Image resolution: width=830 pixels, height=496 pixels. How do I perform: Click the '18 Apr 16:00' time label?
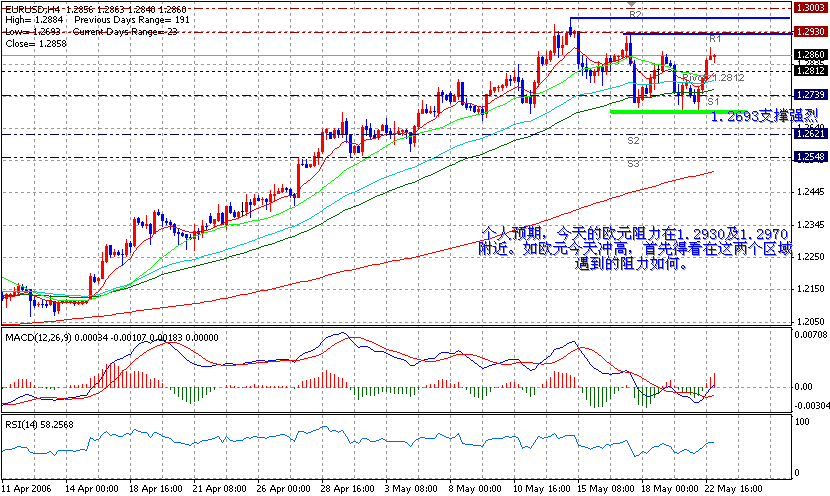click(x=156, y=488)
